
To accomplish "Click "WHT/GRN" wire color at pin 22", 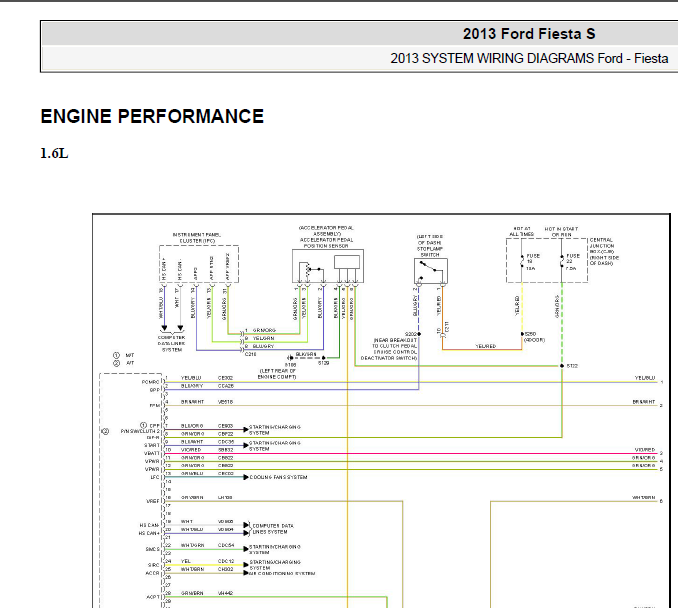I will click(192, 545).
